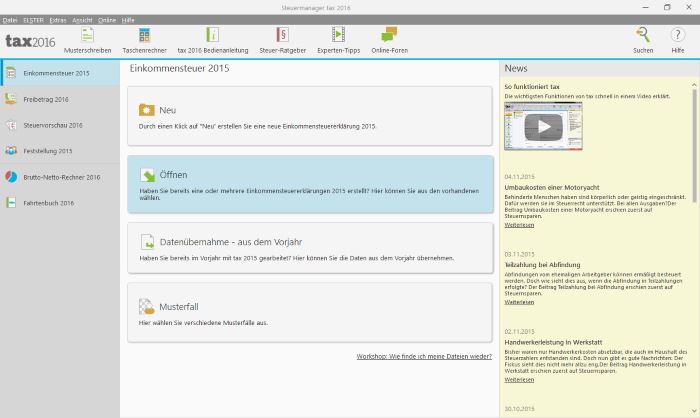Select Feststellung 2015 sidebar icon
This screenshot has width=700, height=418.
(x=11, y=151)
